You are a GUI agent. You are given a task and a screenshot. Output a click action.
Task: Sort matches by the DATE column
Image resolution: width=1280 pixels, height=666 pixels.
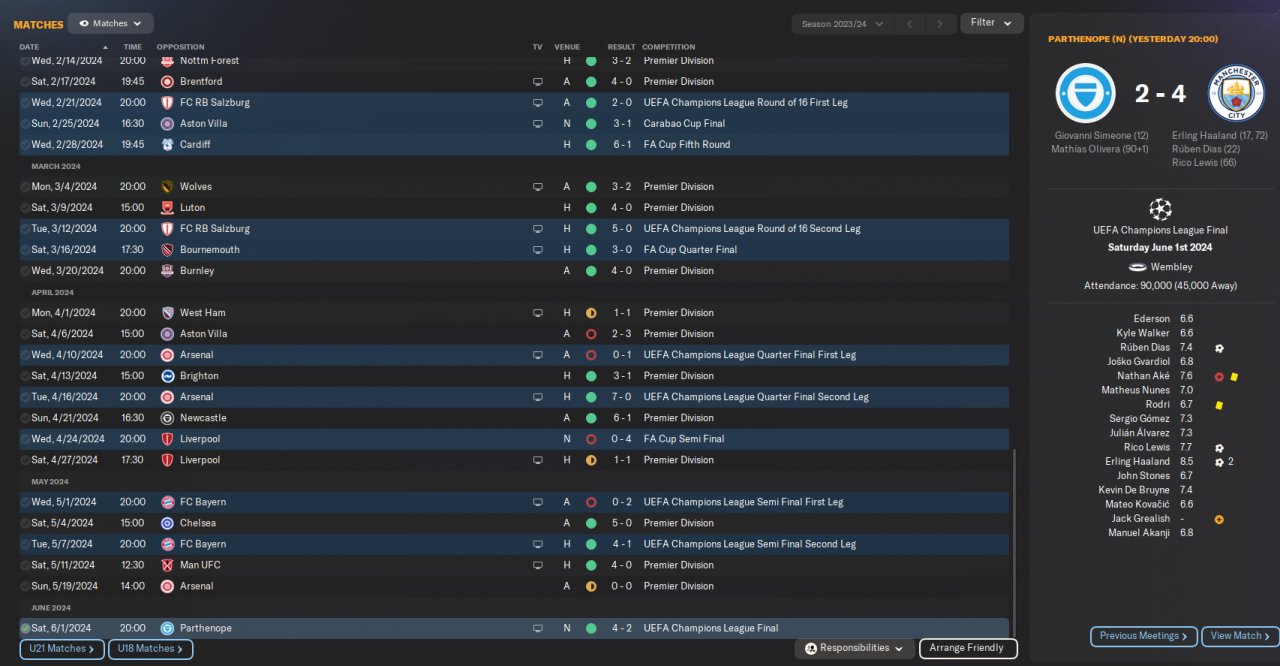pyautogui.click(x=29, y=47)
